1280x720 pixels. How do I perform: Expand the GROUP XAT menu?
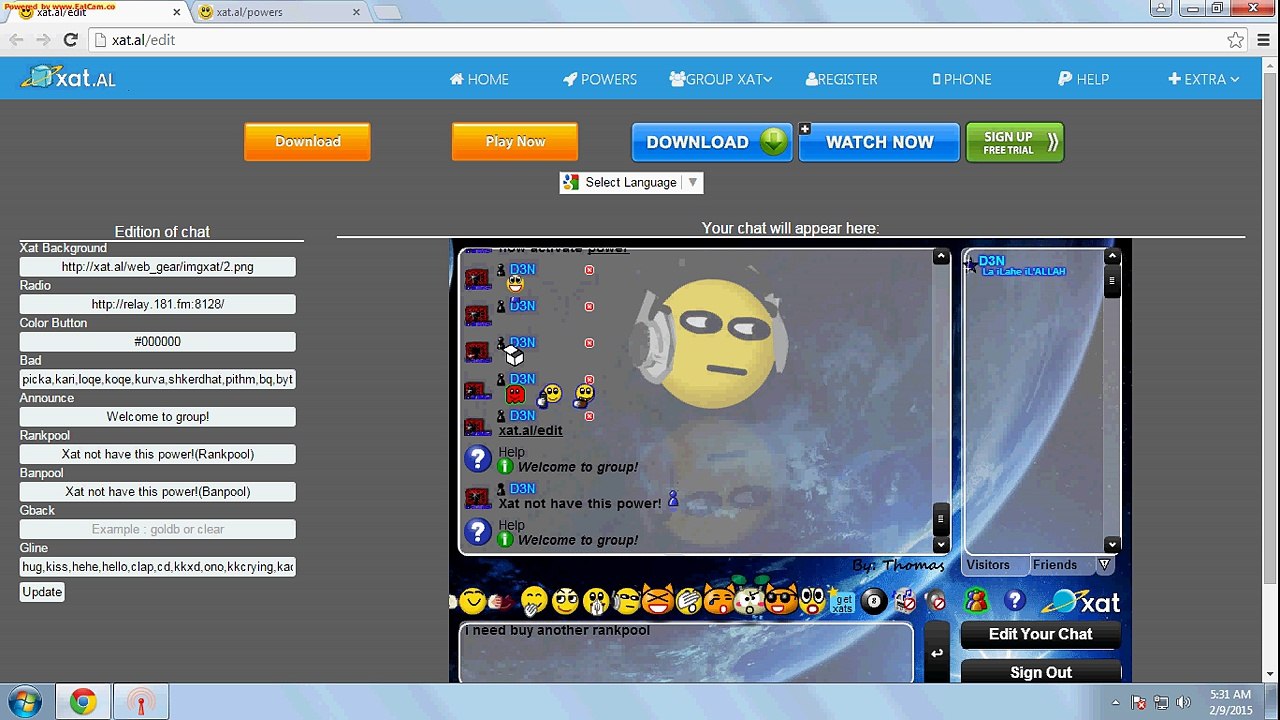point(721,79)
